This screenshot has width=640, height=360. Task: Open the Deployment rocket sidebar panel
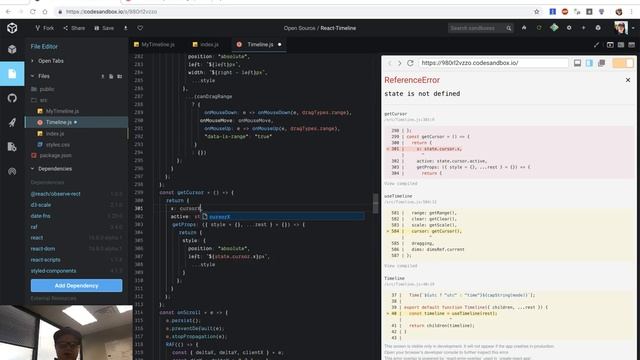(x=12, y=122)
